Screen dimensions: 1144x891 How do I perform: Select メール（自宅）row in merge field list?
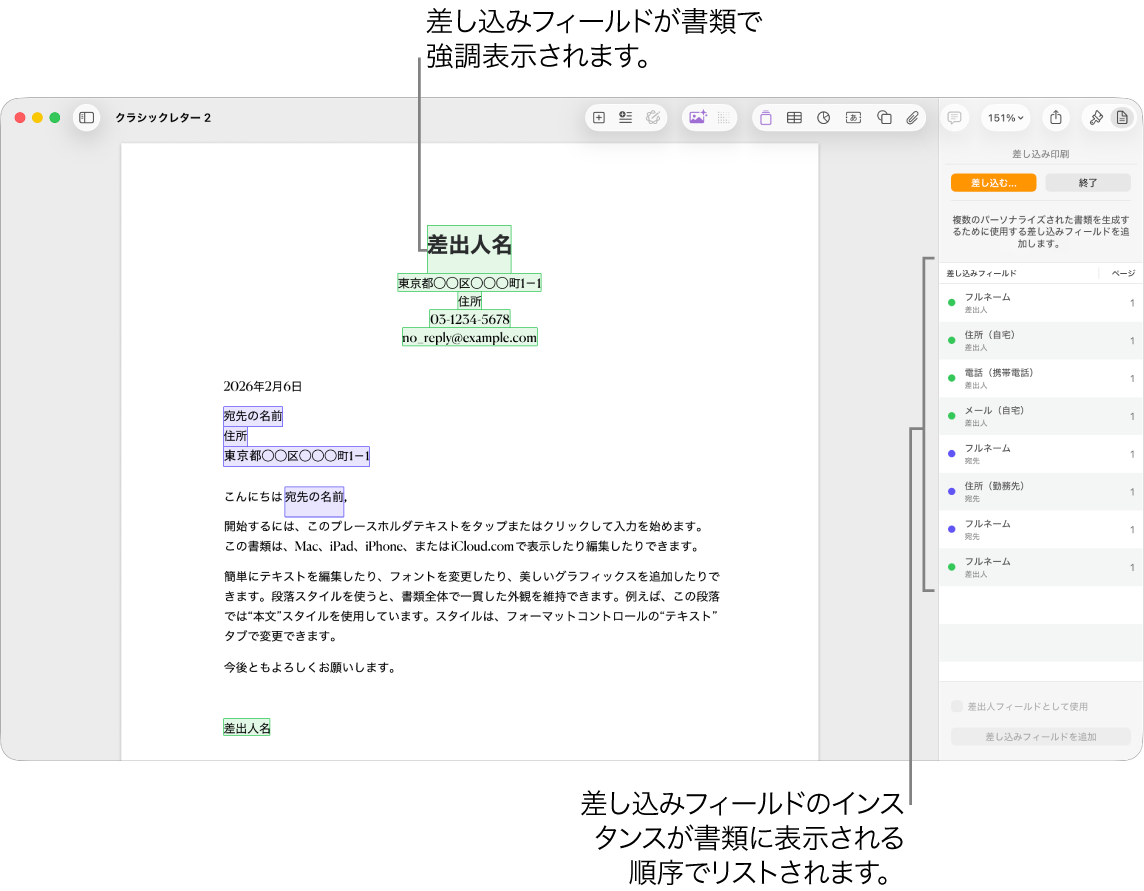(x=1040, y=416)
